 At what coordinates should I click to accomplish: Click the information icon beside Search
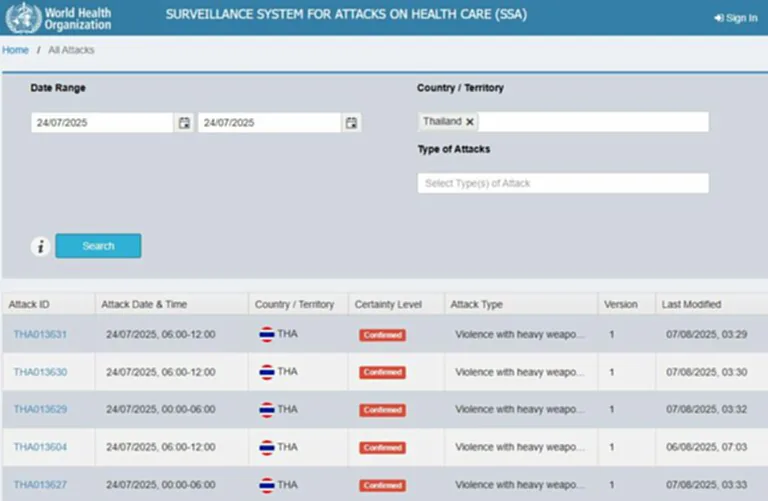click(x=41, y=246)
